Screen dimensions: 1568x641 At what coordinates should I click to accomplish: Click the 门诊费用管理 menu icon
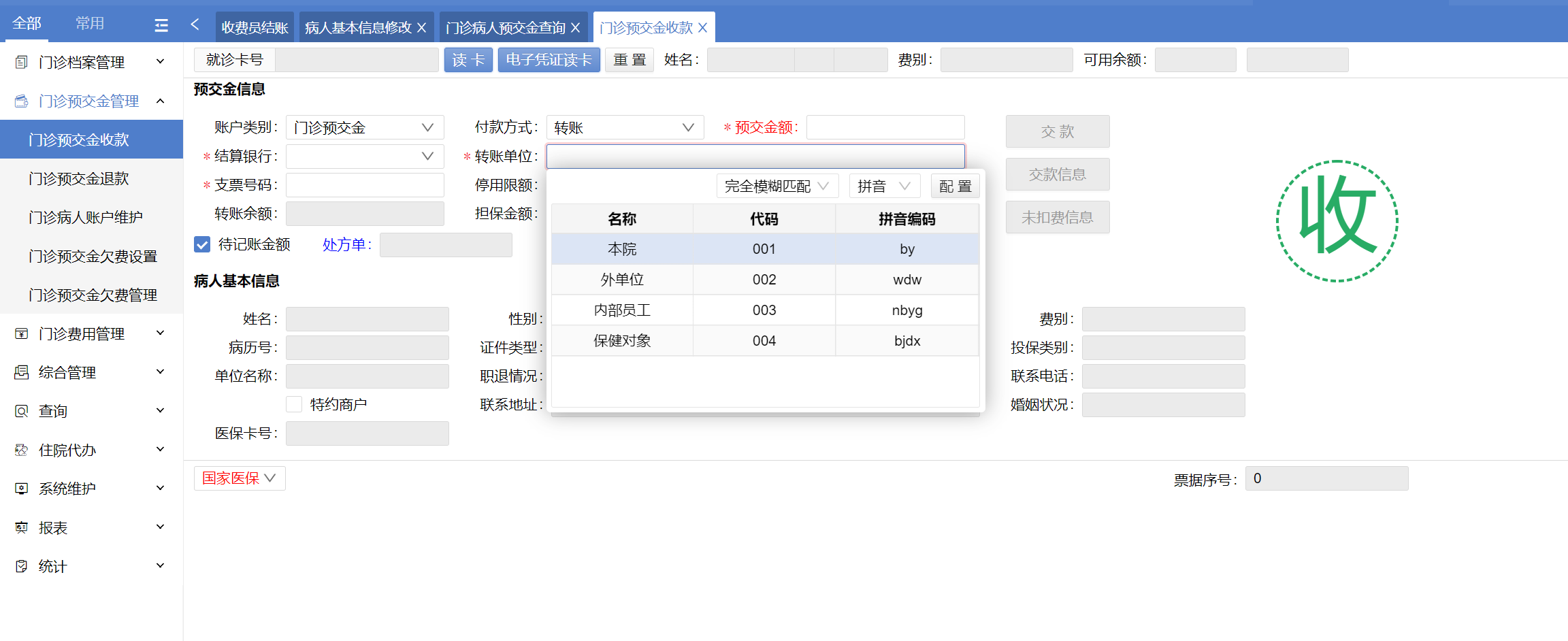pyautogui.click(x=22, y=333)
